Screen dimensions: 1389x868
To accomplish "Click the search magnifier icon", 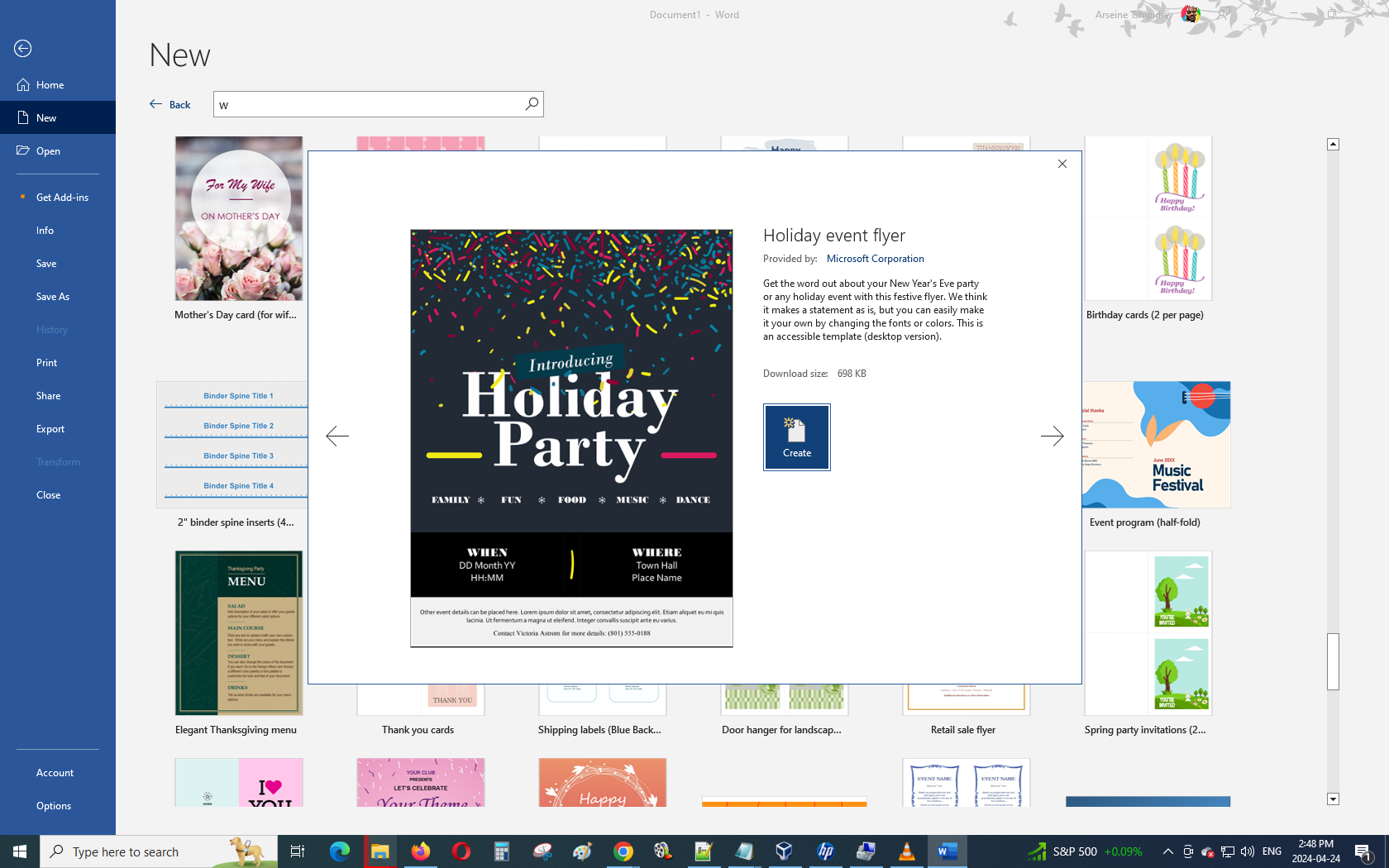I will [532, 103].
